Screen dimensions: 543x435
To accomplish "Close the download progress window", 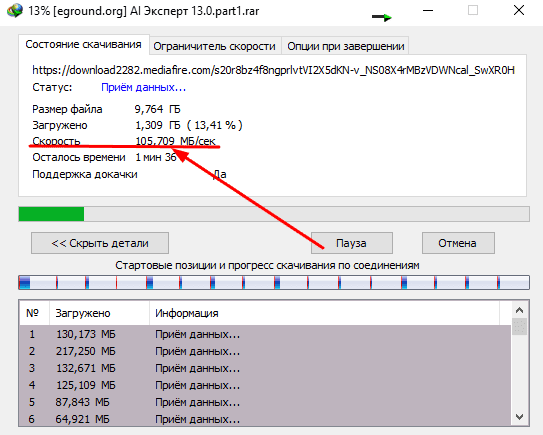I will (519, 10).
